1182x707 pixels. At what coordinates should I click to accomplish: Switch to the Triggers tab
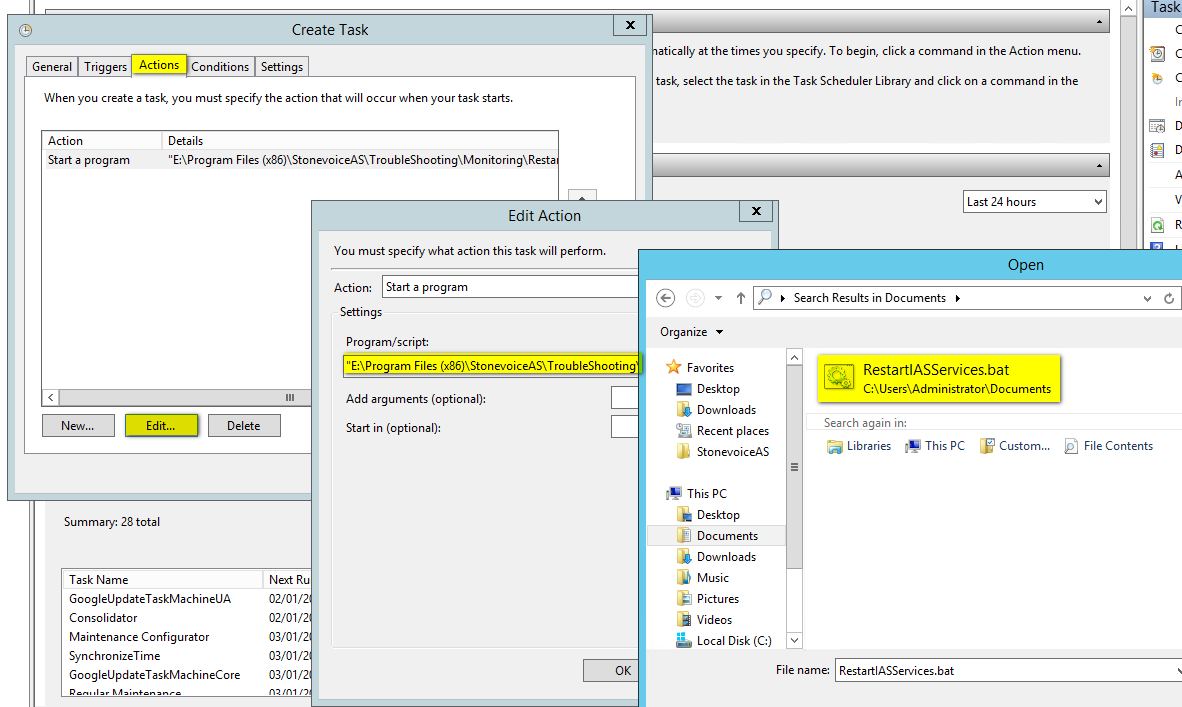pos(105,67)
